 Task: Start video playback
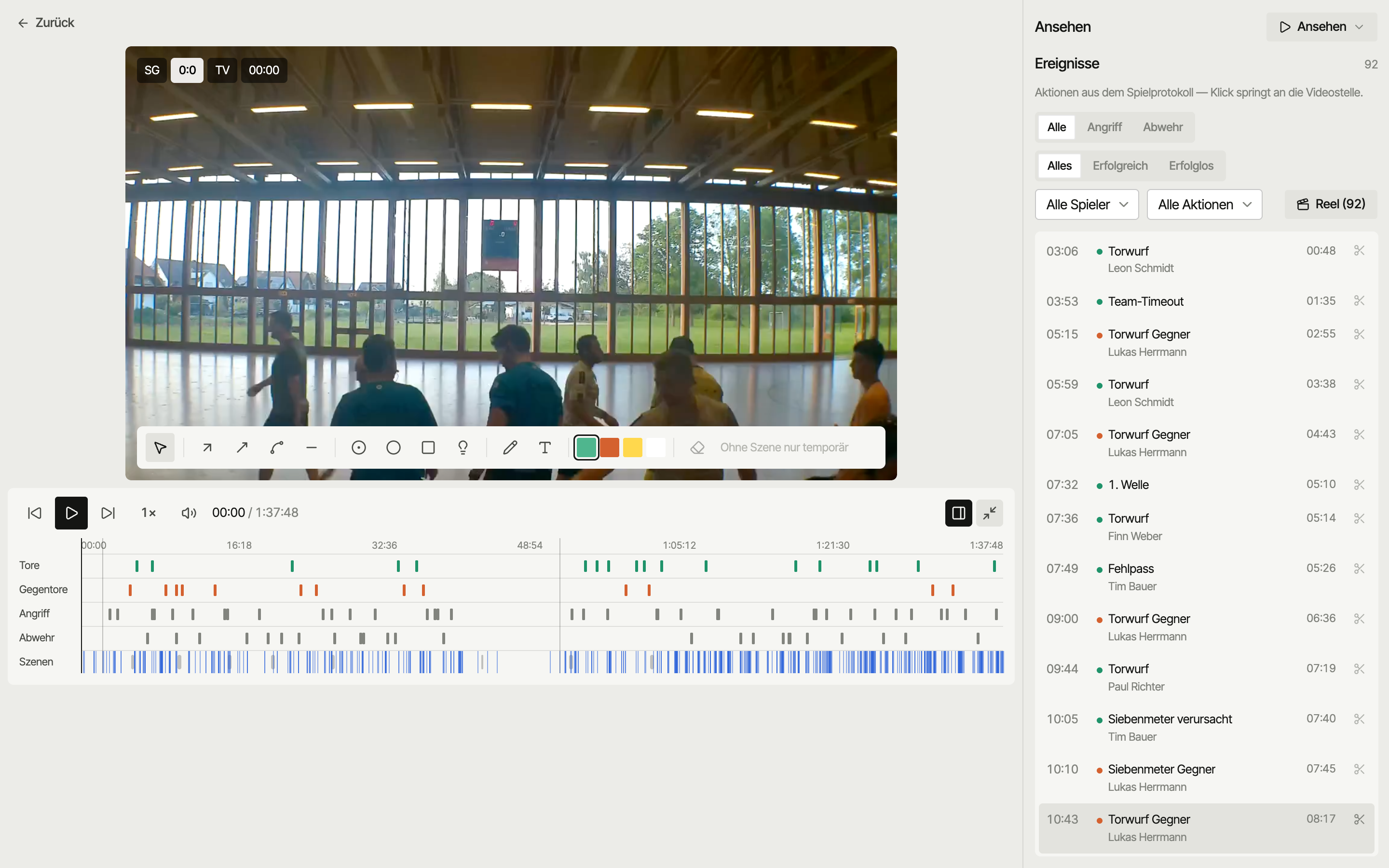[x=71, y=513]
